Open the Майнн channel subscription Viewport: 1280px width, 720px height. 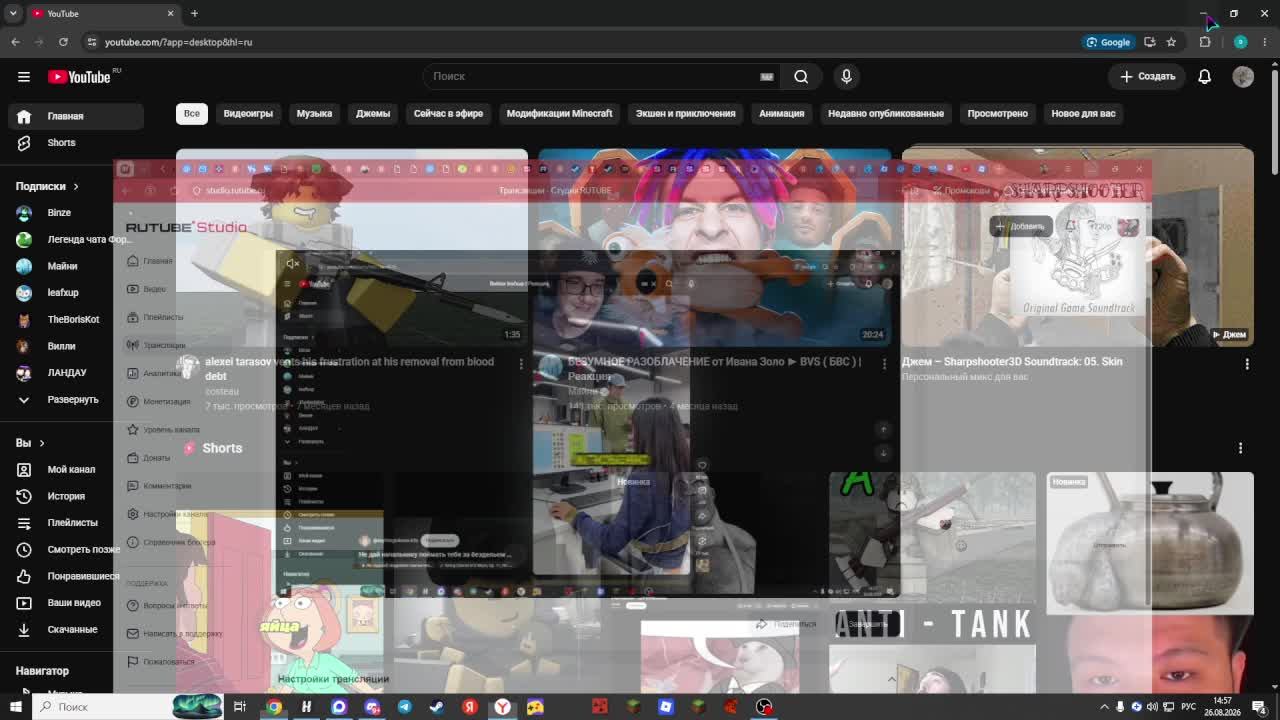(78, 266)
